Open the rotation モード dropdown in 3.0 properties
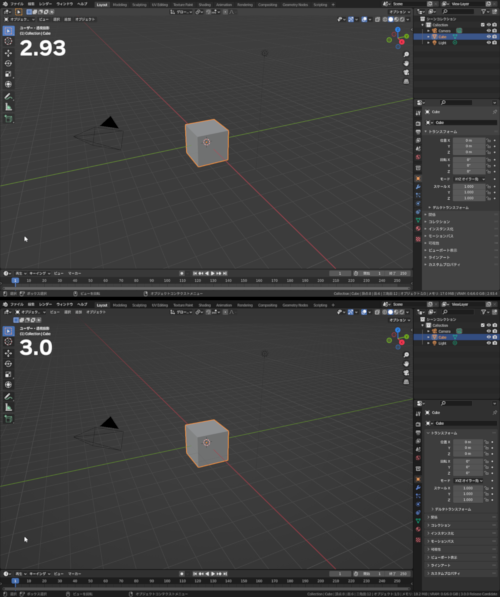 click(x=468, y=481)
